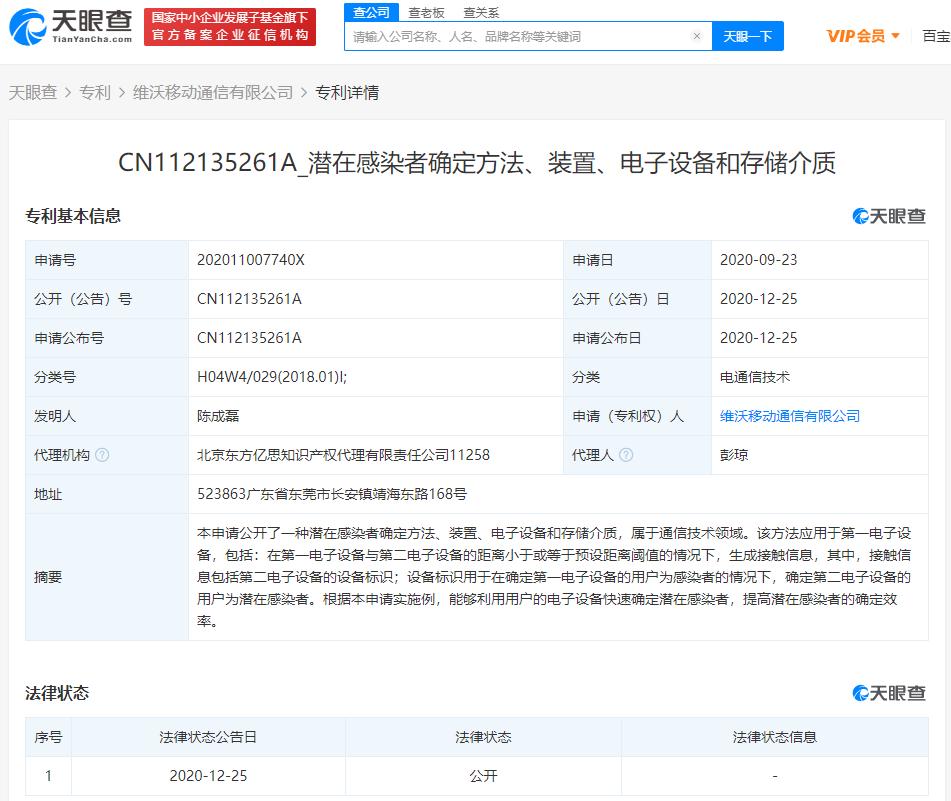Screen dimensions: 951x801
Task: Focus the company name search field
Action: (519, 36)
